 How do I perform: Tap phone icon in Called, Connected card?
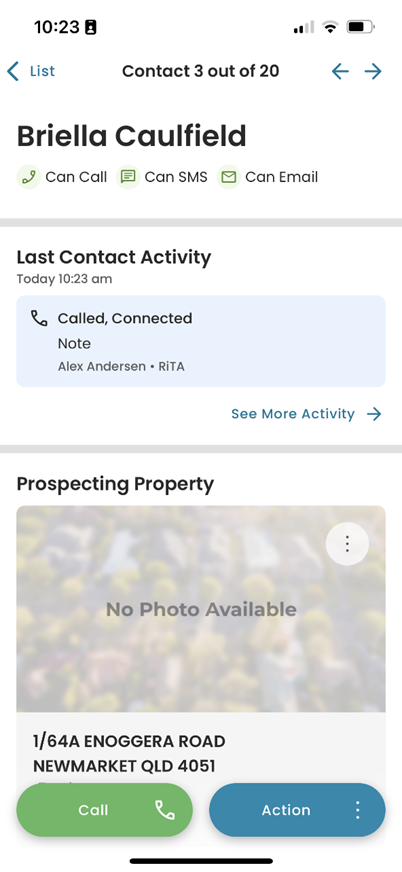point(39,319)
